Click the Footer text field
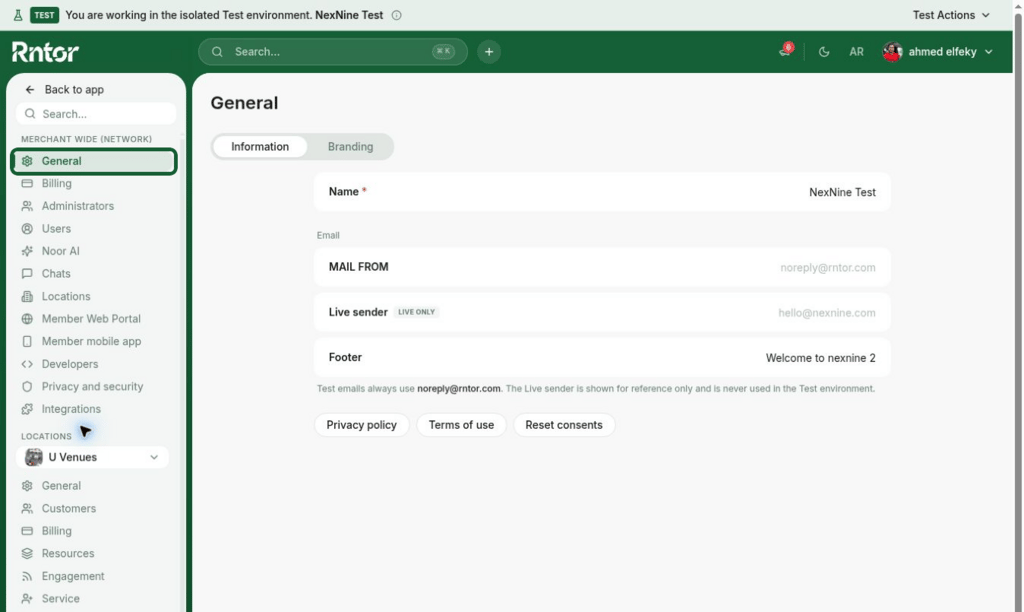This screenshot has height=612, width=1024. tap(601, 357)
